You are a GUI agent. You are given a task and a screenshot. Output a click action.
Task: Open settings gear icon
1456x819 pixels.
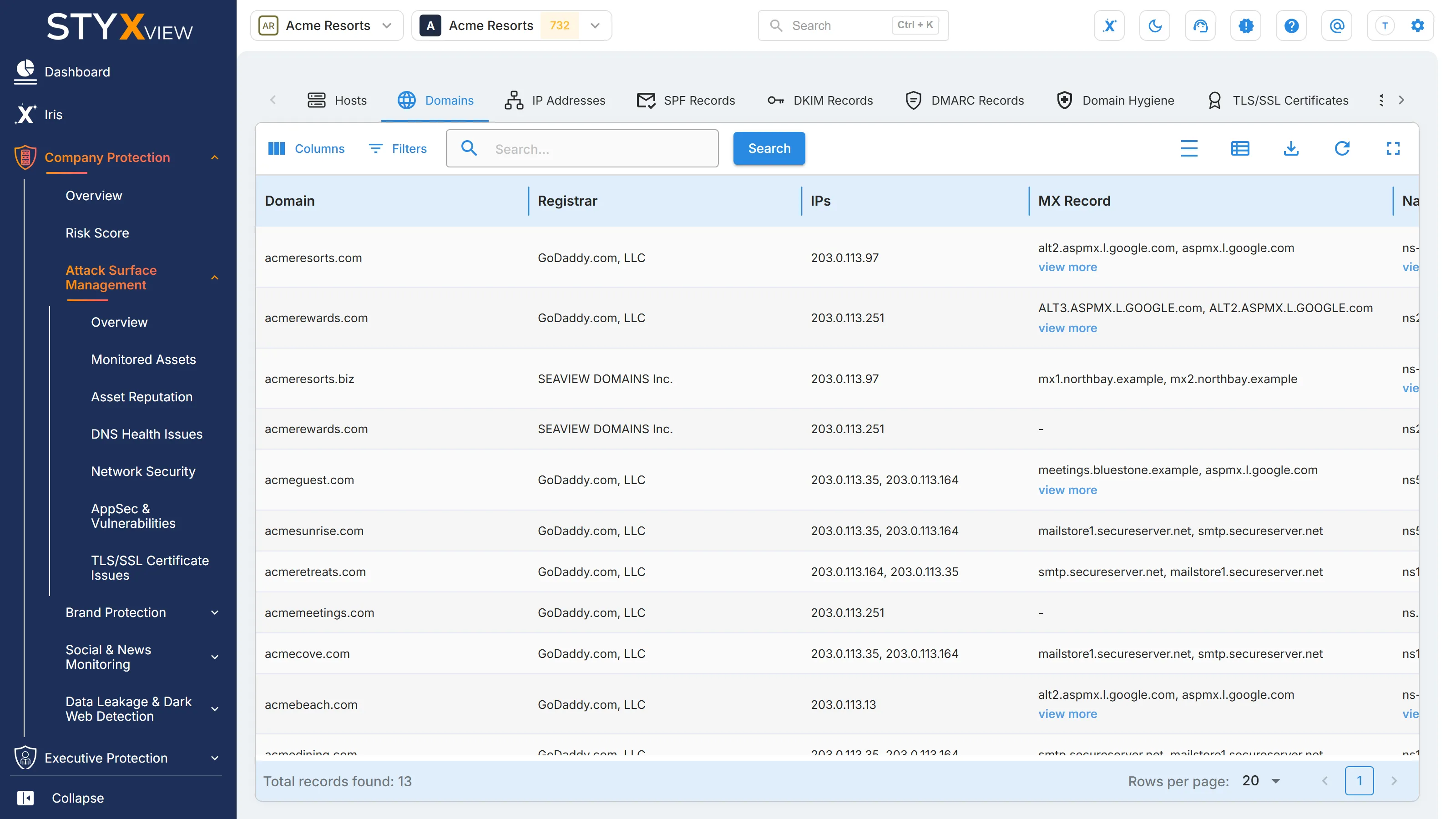pyautogui.click(x=1417, y=25)
